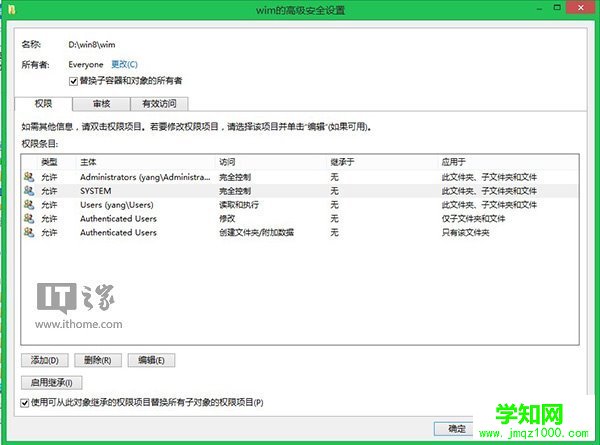Confirm with the 确定 button
Viewport: 600px width, 445px height.
pyautogui.click(x=455, y=429)
